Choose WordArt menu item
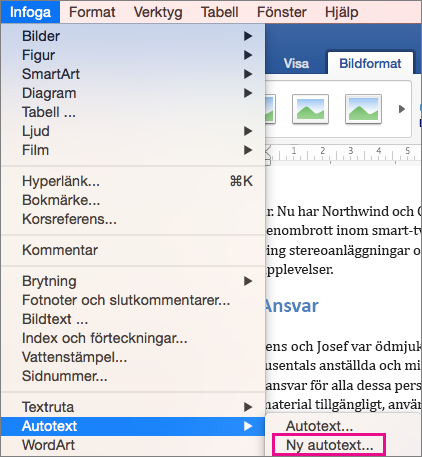The height and width of the screenshot is (457, 422). pyautogui.click(x=133, y=445)
